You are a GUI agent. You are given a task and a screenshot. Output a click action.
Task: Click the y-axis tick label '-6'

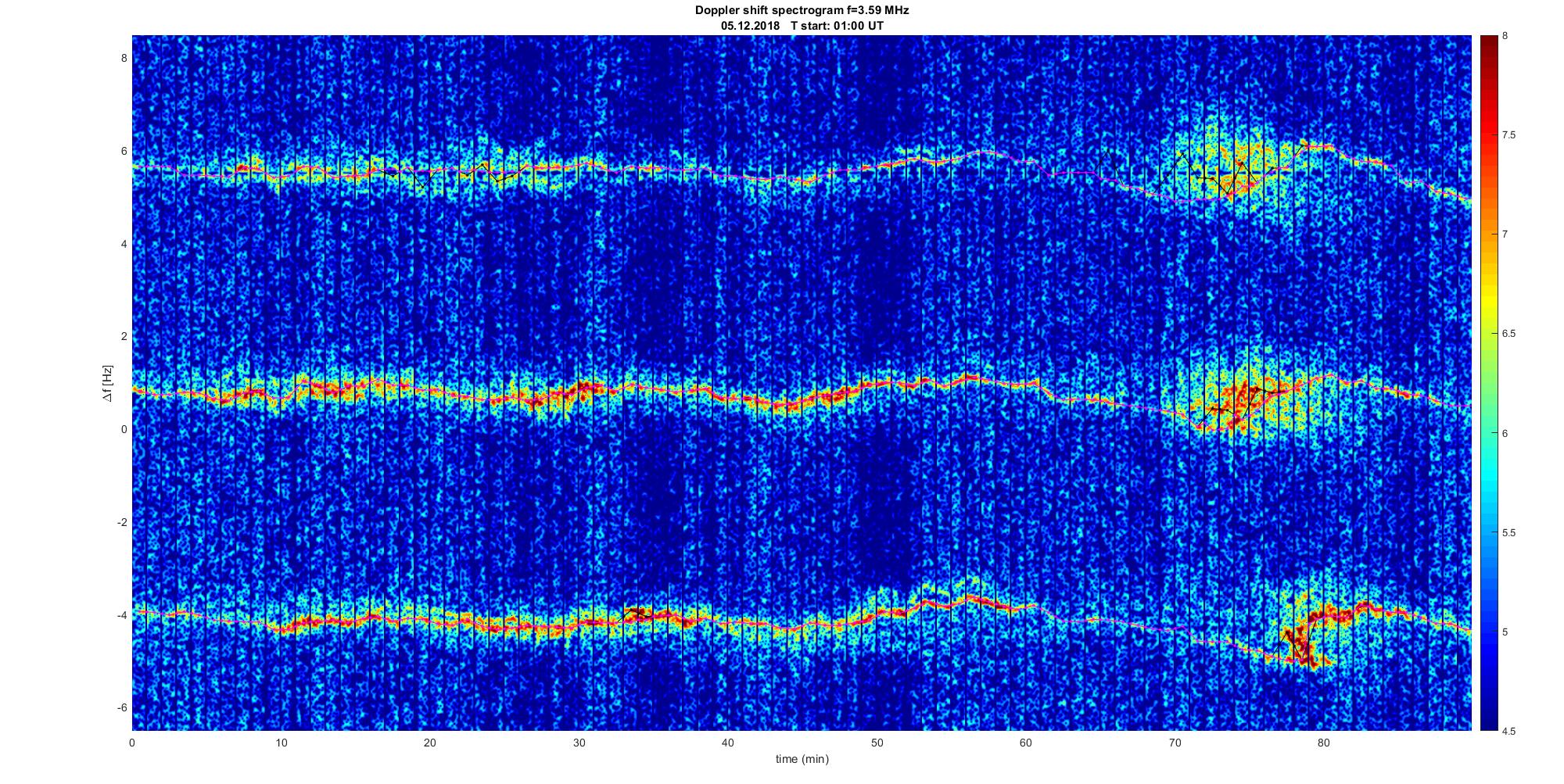(122, 707)
